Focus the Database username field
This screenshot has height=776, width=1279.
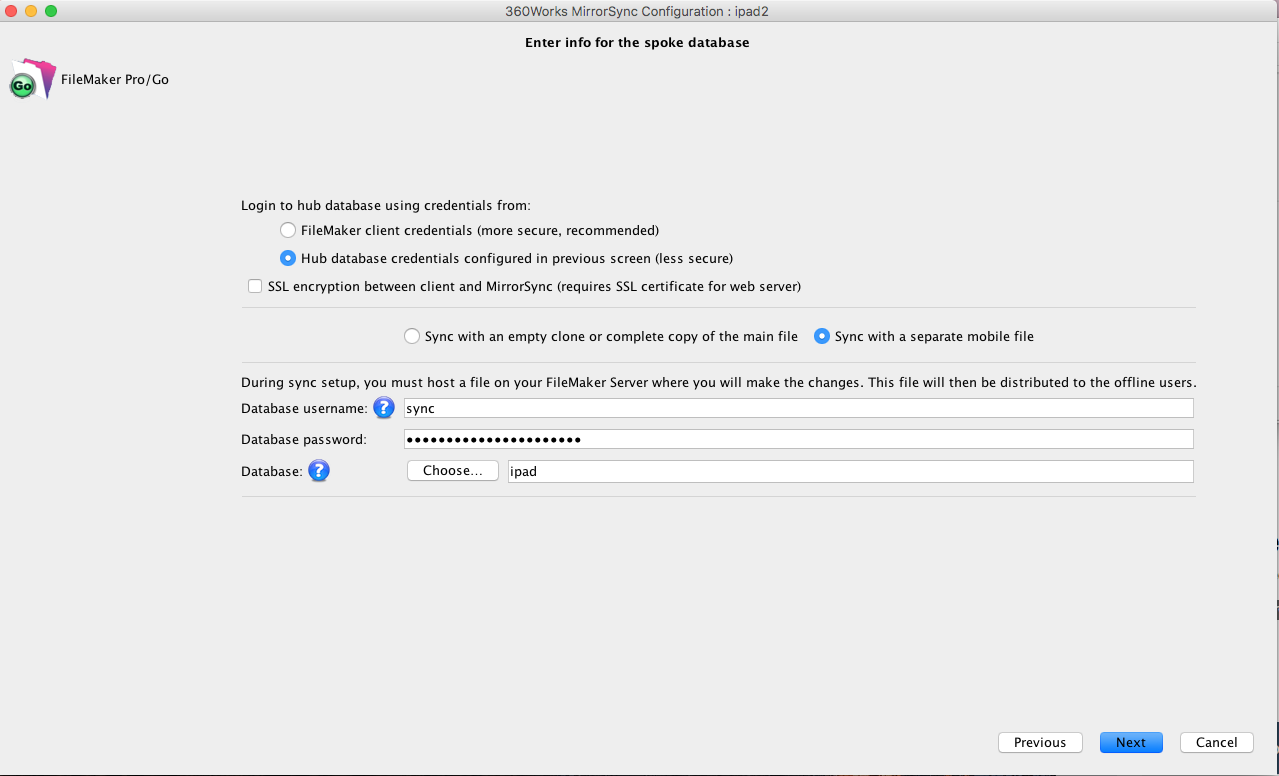click(798, 408)
